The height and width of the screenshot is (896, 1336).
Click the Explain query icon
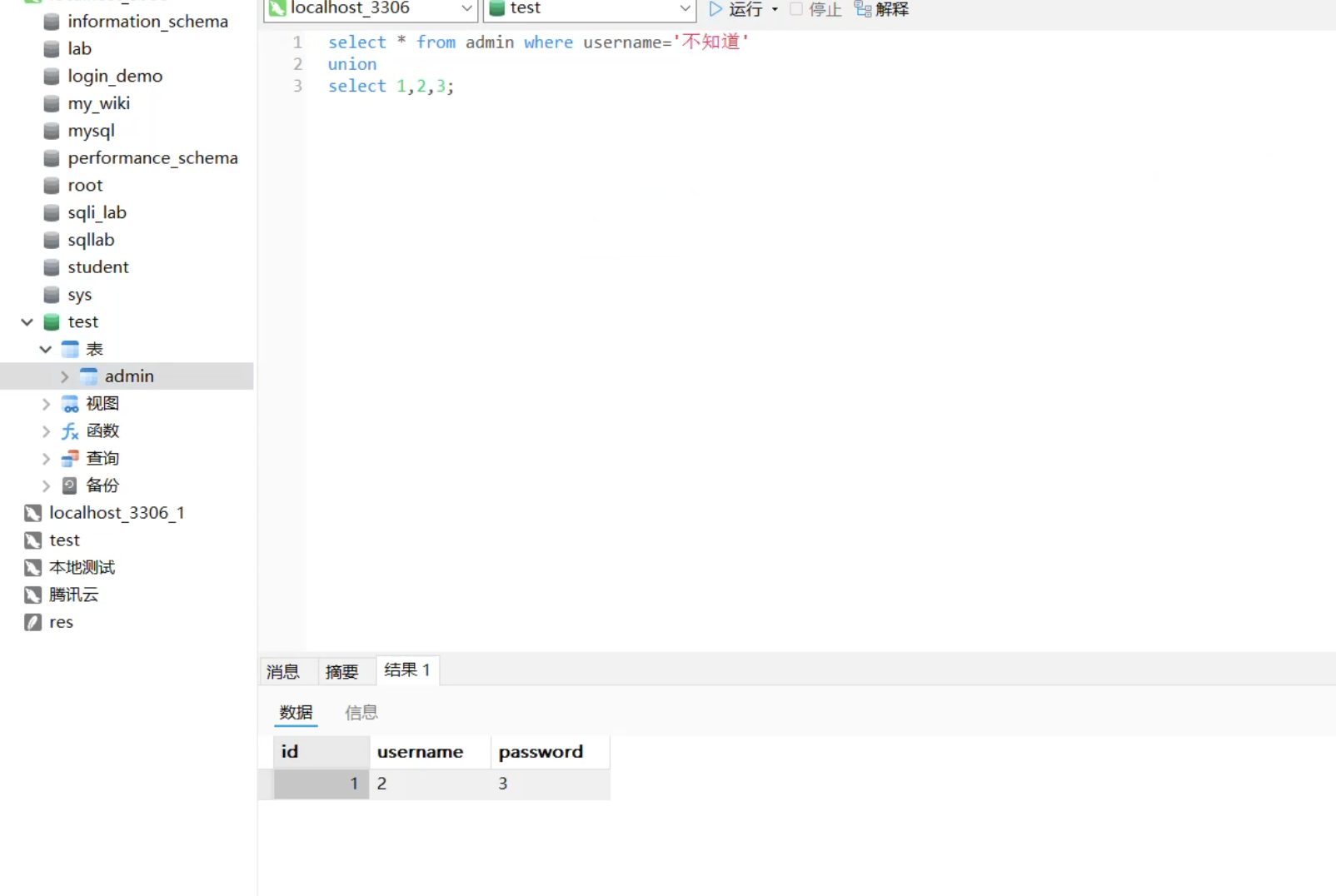tap(863, 9)
